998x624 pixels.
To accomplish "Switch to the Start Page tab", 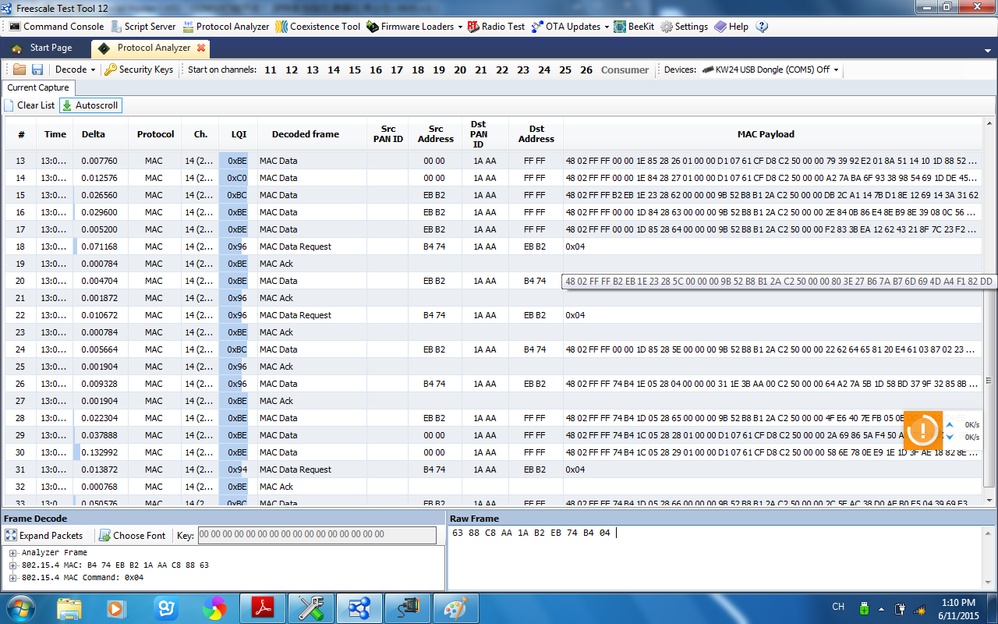I will coord(43,48).
